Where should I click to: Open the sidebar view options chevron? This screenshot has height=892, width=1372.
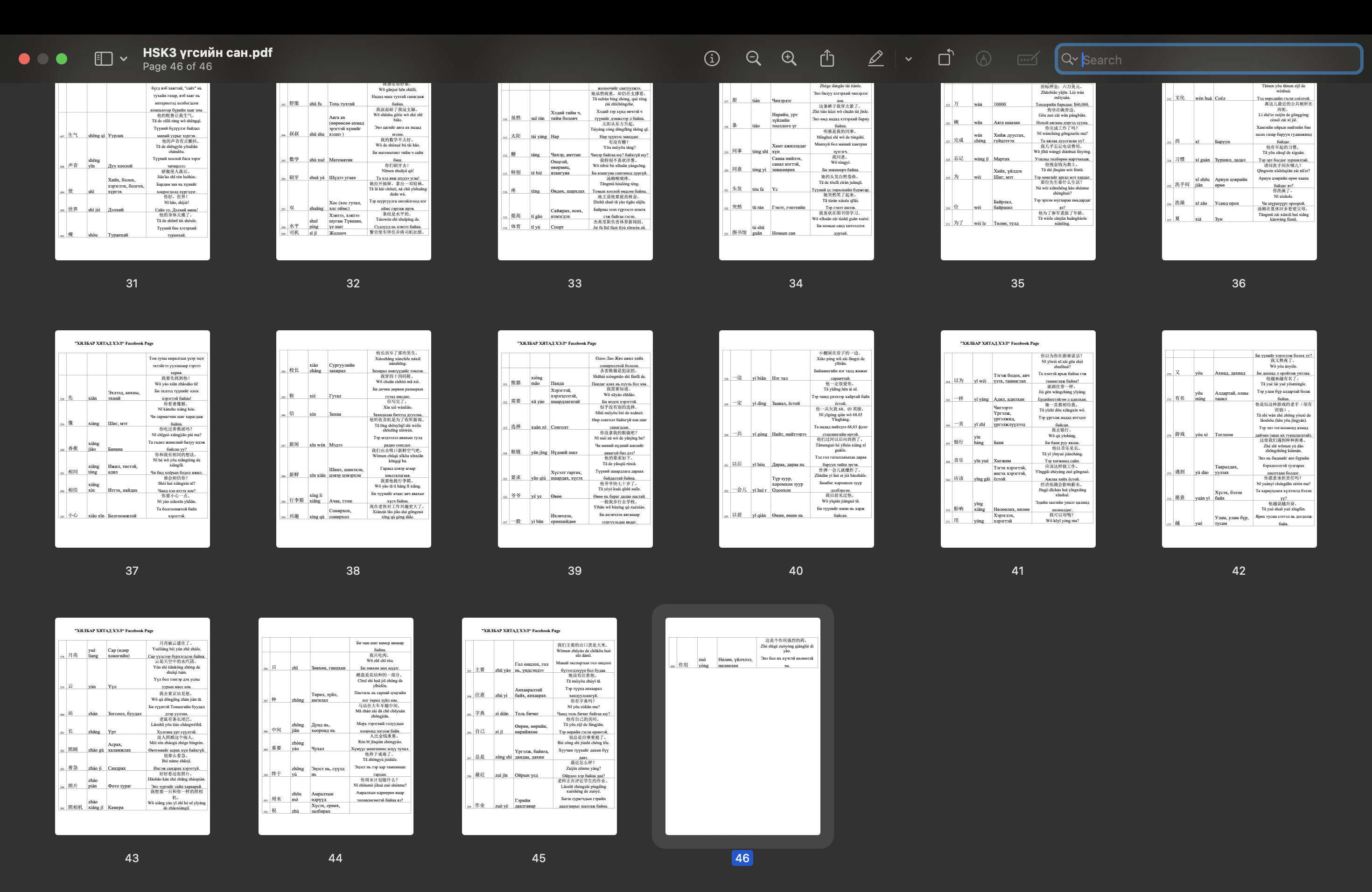[x=123, y=59]
